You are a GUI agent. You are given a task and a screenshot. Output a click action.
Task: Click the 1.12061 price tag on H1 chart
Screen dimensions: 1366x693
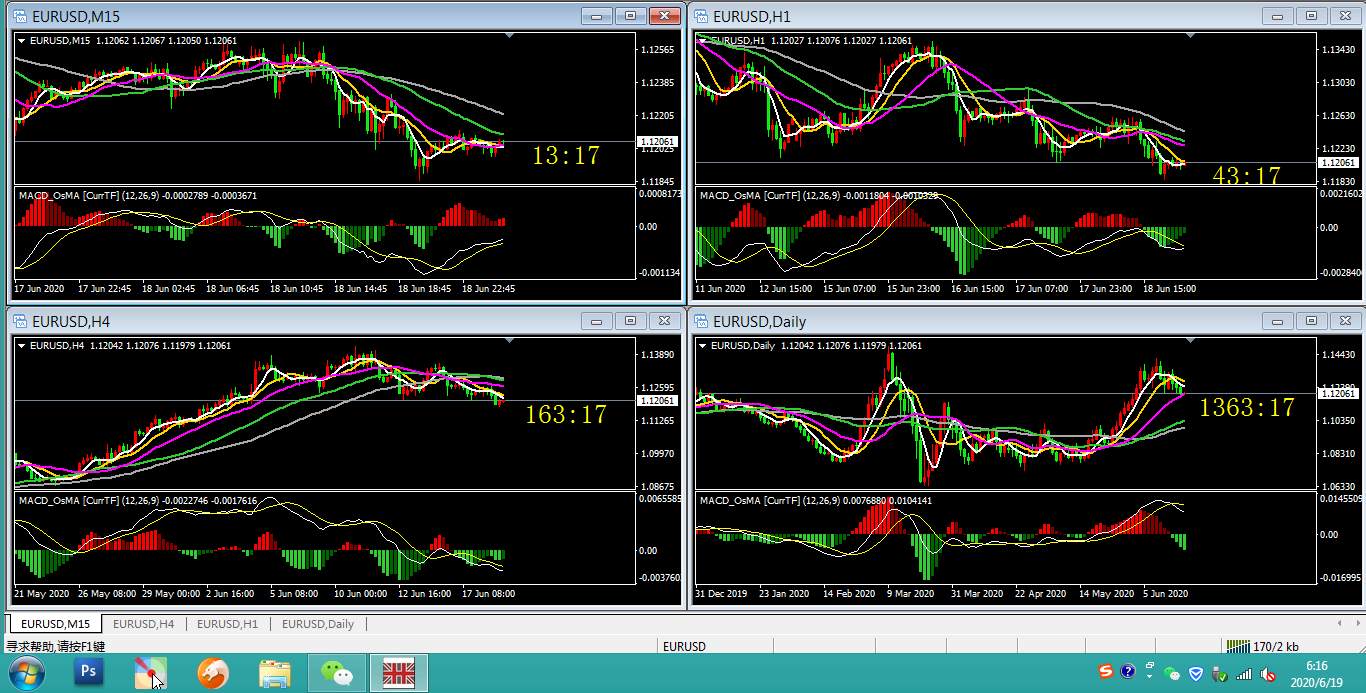coord(1338,162)
